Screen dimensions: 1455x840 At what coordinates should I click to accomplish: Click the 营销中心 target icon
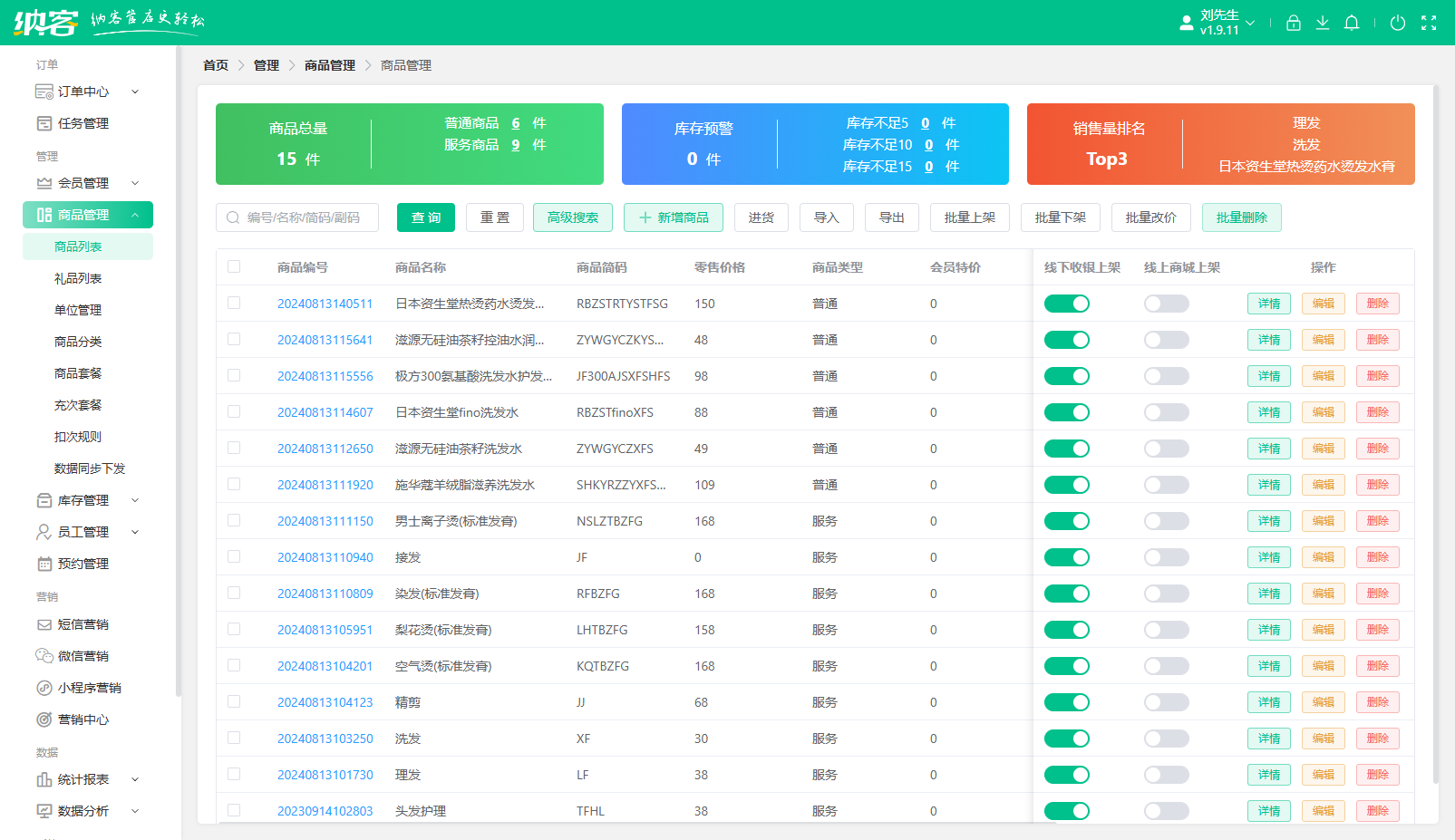click(x=44, y=719)
